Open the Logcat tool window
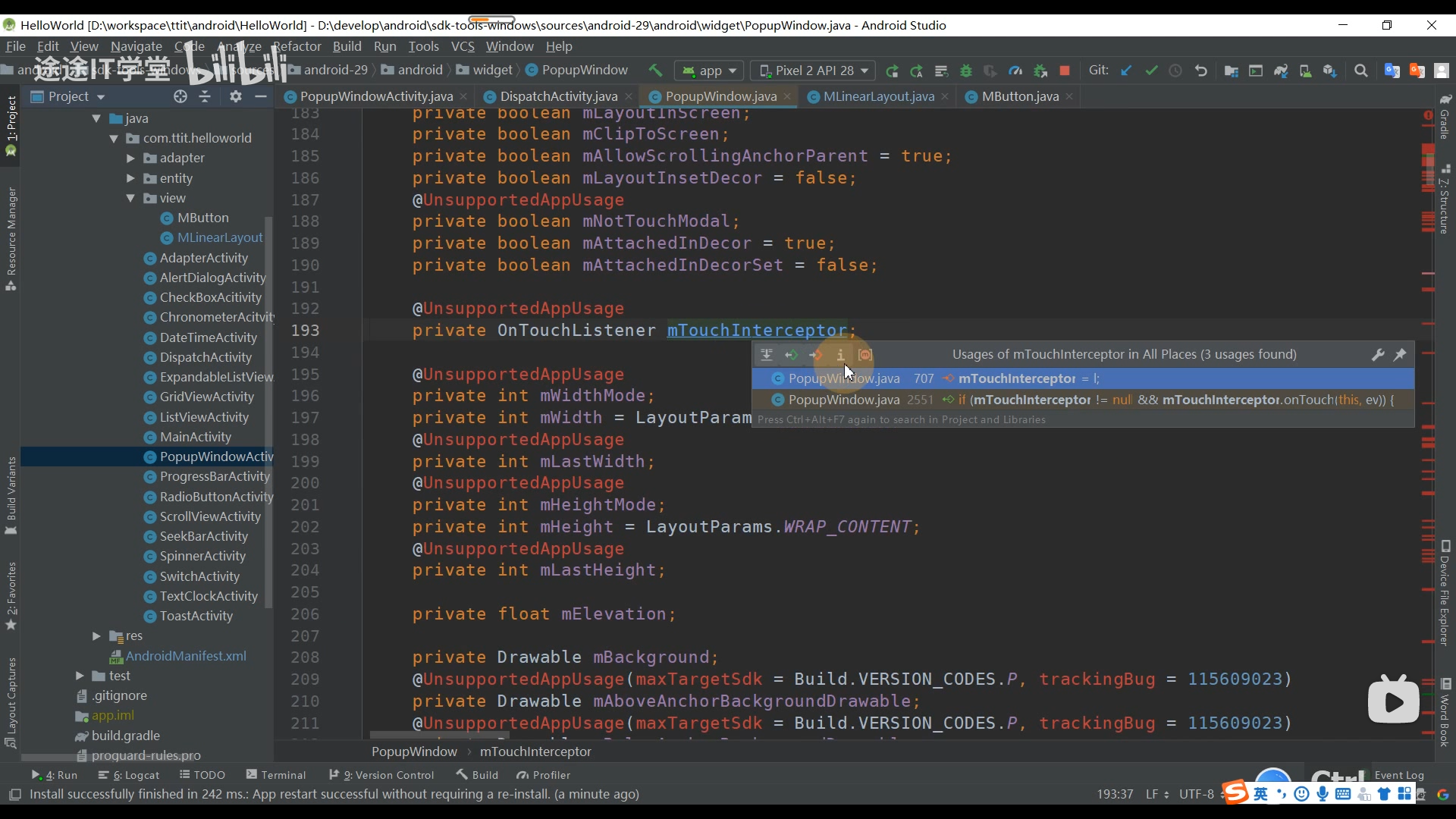Viewport: 1456px width, 819px height. (129, 775)
